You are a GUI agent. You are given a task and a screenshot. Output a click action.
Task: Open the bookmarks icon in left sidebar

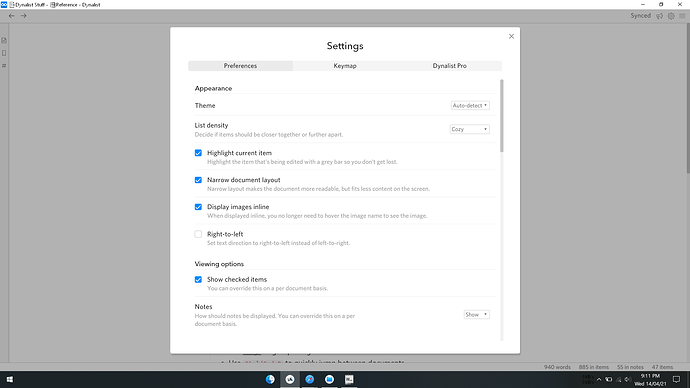[4, 53]
